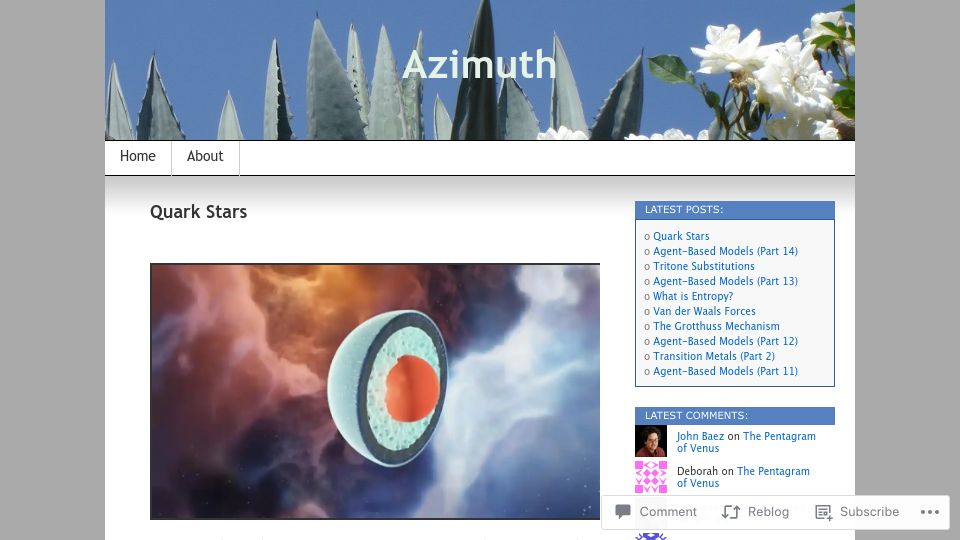Open Tritone Substitutions post
Screen dimensions: 960x540
click(x=703, y=266)
